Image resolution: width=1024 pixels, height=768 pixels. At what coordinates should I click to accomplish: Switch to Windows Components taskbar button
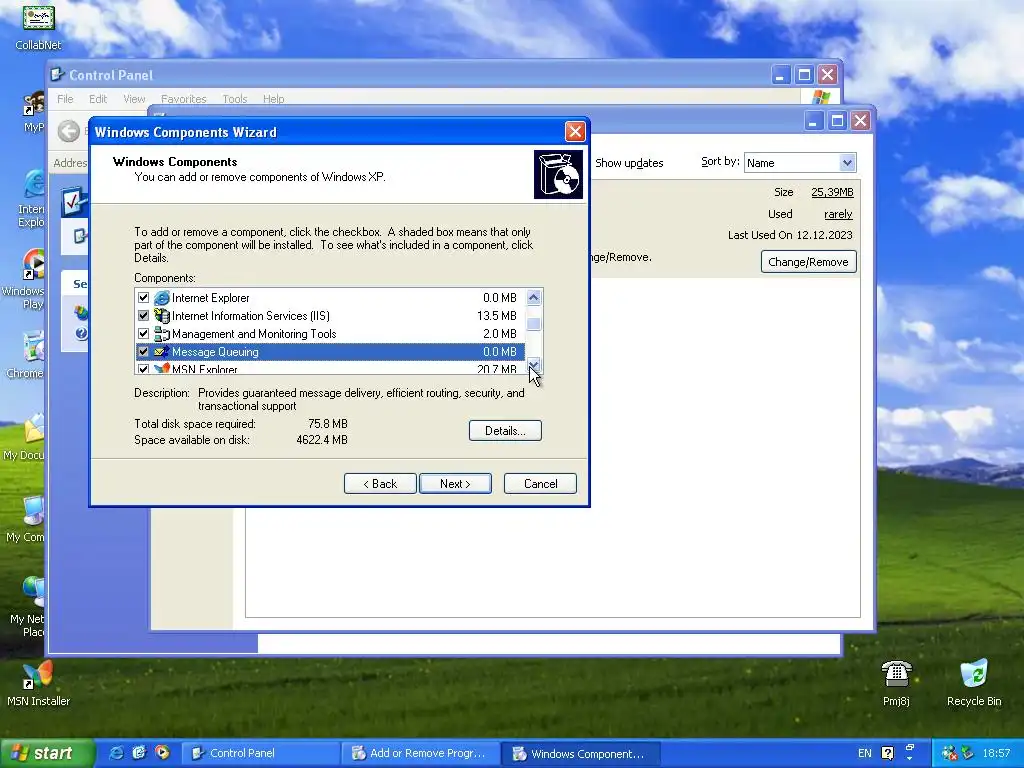pyautogui.click(x=581, y=754)
